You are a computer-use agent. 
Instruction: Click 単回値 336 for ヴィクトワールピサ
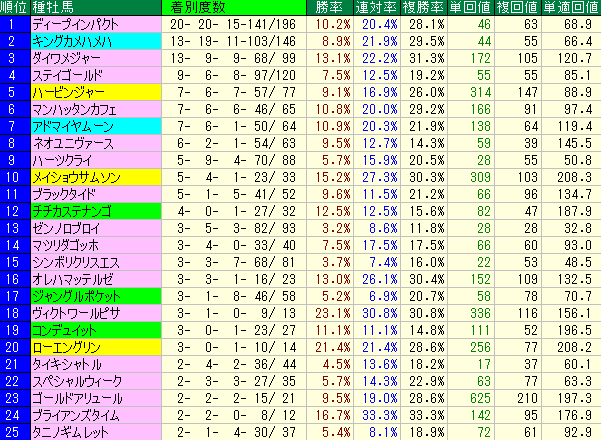[x=471, y=313]
